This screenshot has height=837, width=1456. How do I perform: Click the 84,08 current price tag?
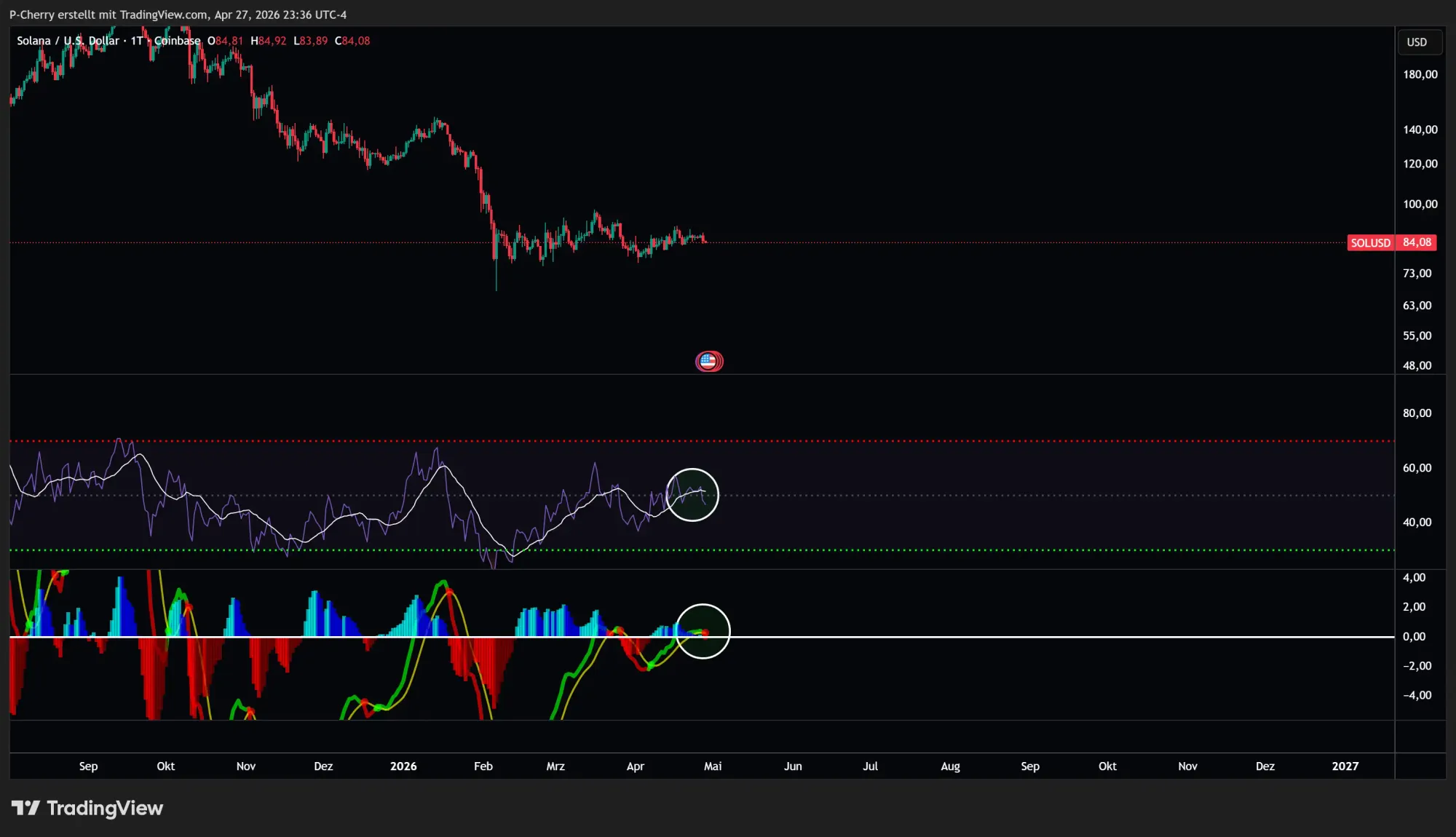coord(1417,243)
